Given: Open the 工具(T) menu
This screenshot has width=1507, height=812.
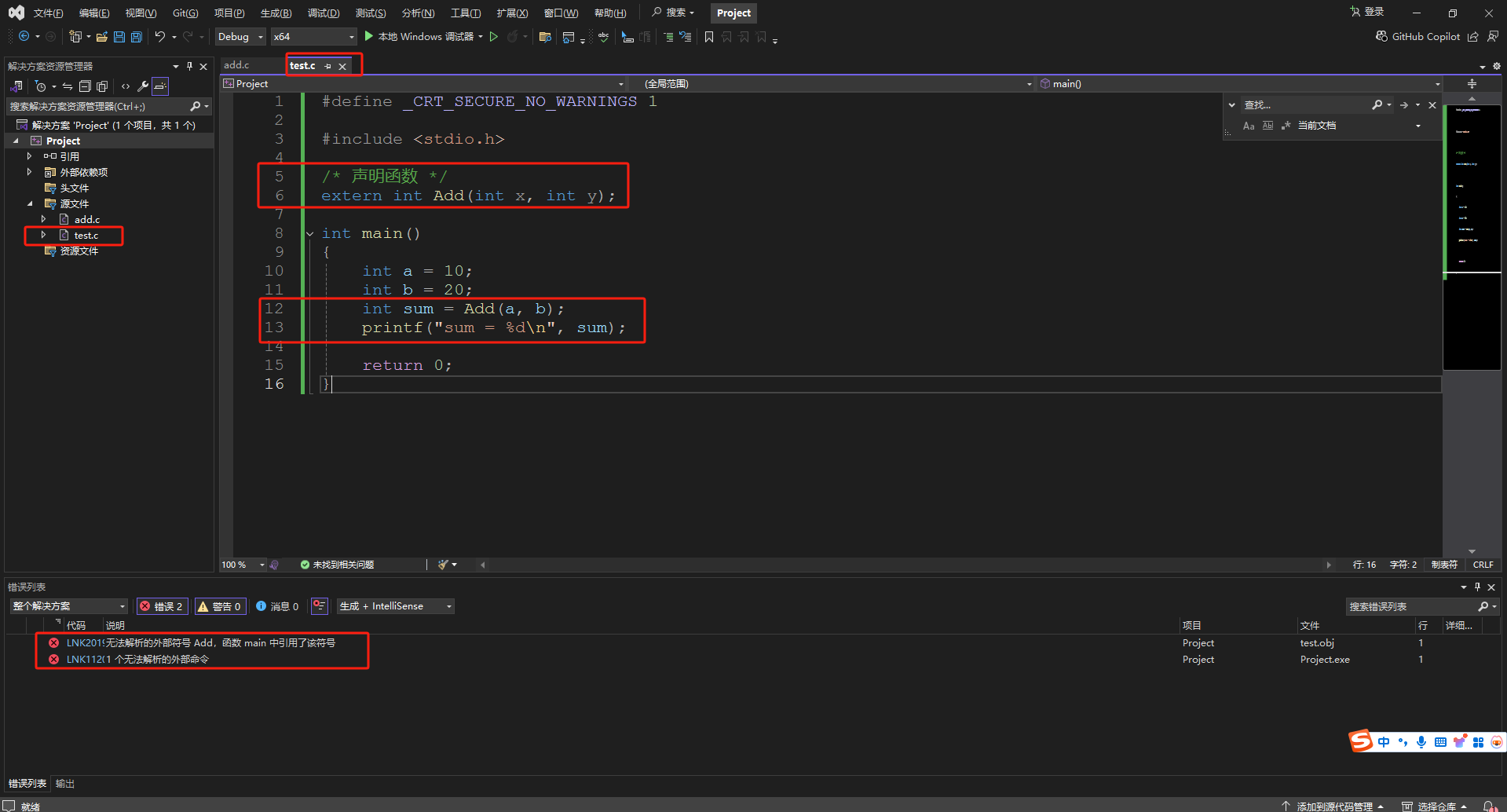Looking at the screenshot, I should point(466,13).
